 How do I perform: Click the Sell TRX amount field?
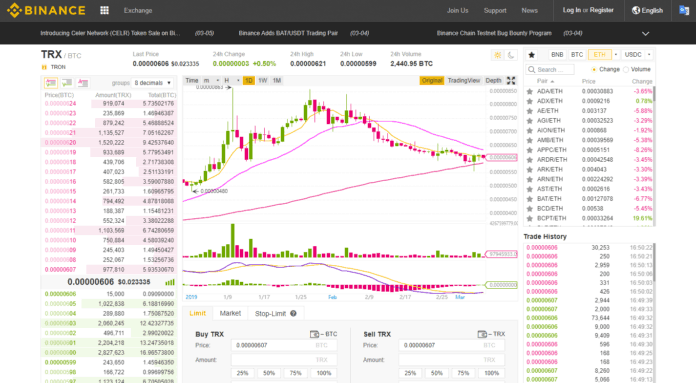pyautogui.click(x=451, y=360)
